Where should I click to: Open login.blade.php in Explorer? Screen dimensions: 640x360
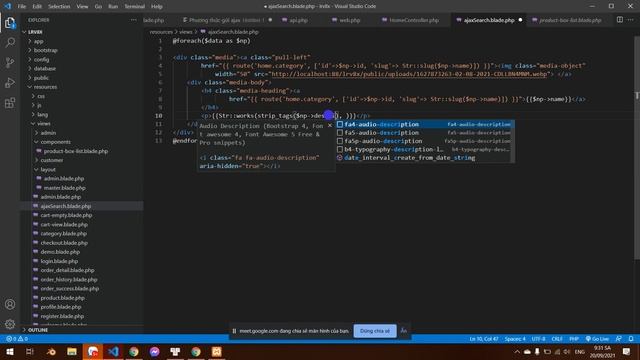[59, 261]
